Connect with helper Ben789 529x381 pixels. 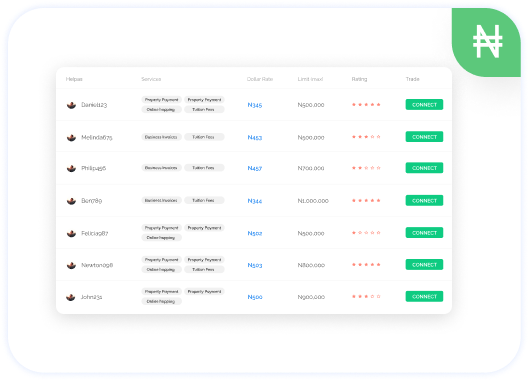[424, 200]
